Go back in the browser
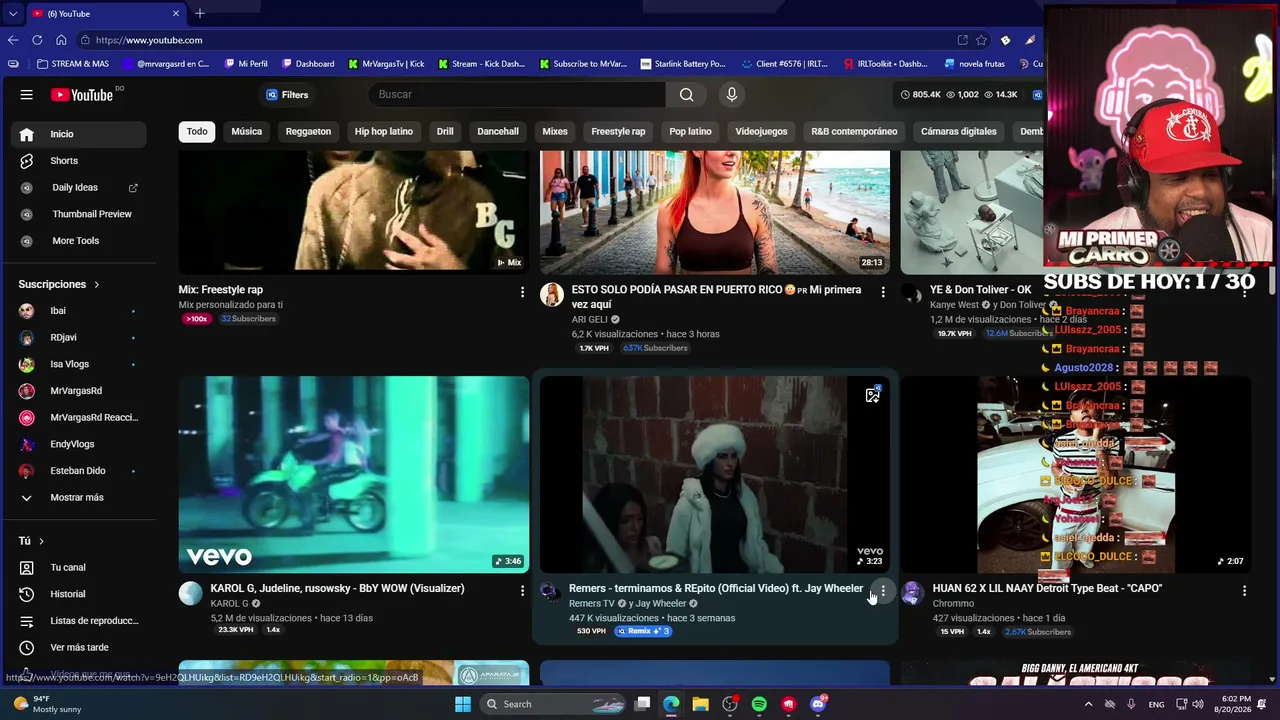 click(x=13, y=40)
